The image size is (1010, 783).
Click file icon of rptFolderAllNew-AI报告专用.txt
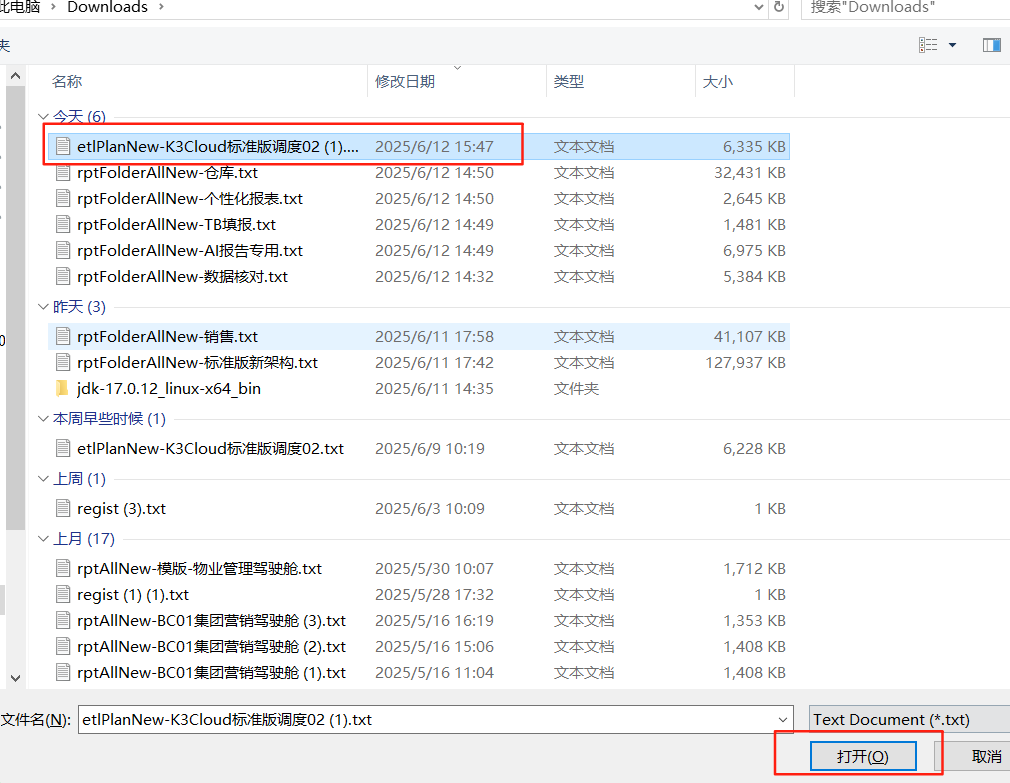pos(63,250)
